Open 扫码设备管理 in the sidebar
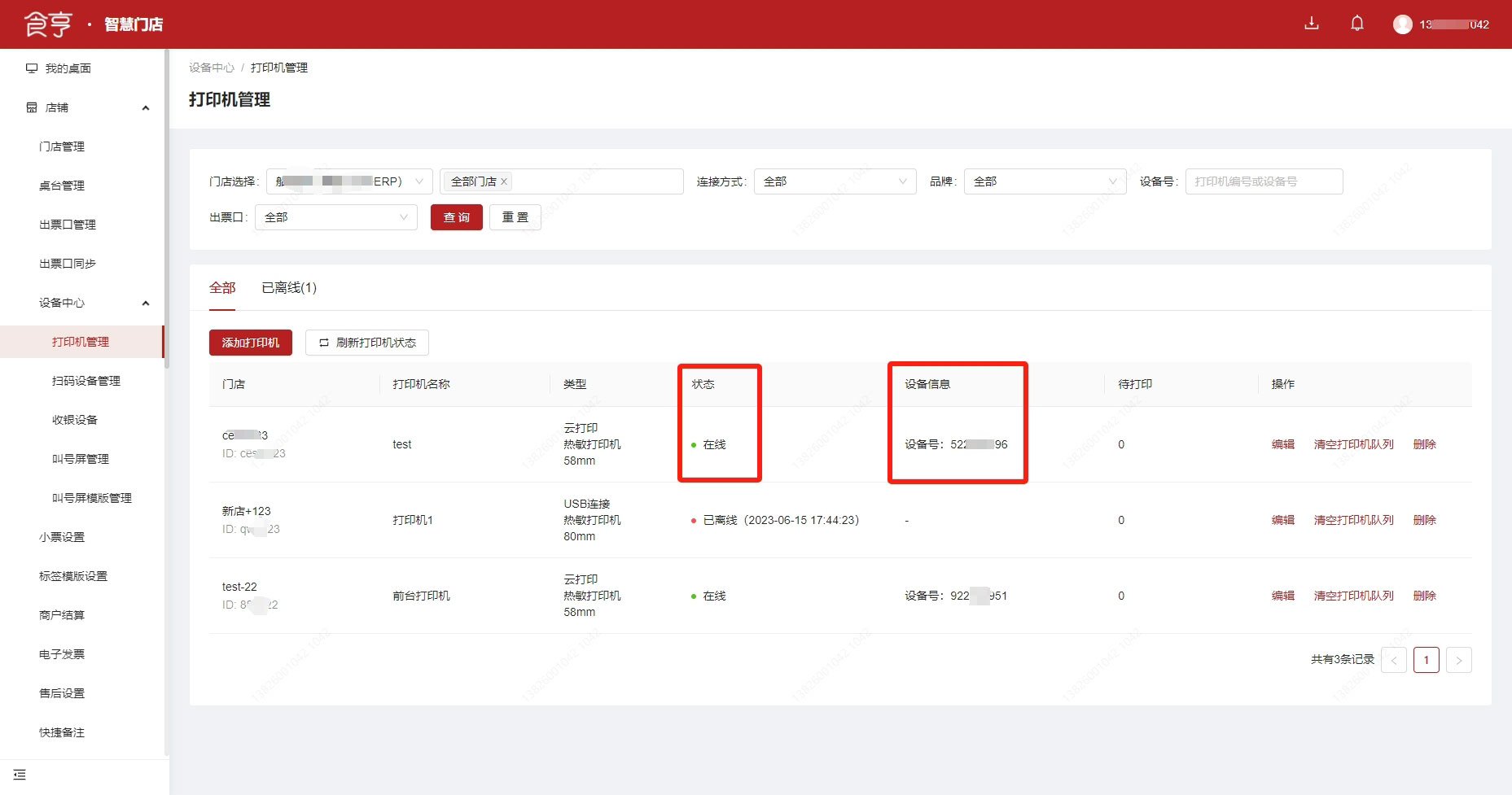Screen dimensions: 1512x795 pyautogui.click(x=86, y=381)
